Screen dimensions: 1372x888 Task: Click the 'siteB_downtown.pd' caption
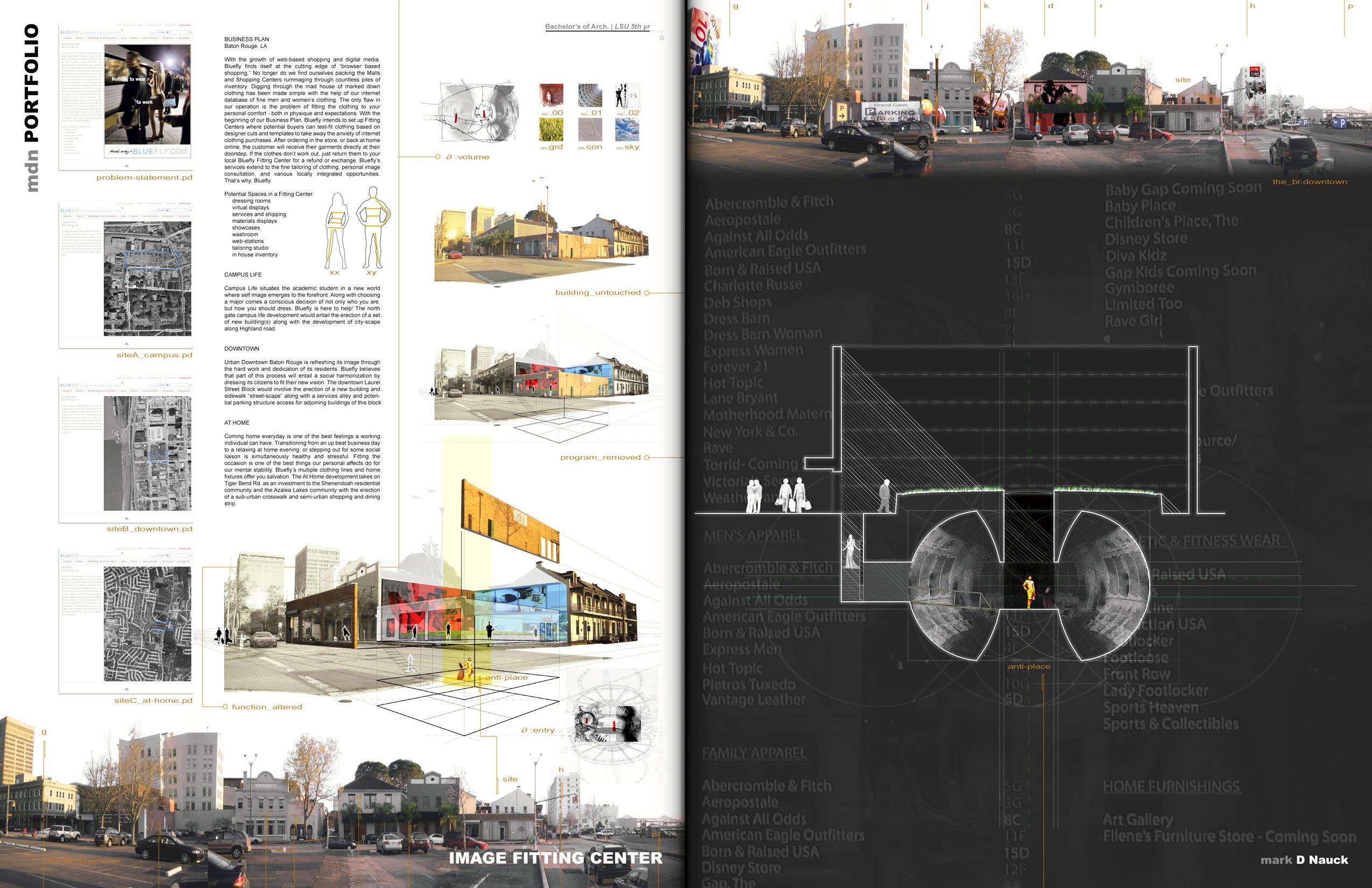[150, 528]
